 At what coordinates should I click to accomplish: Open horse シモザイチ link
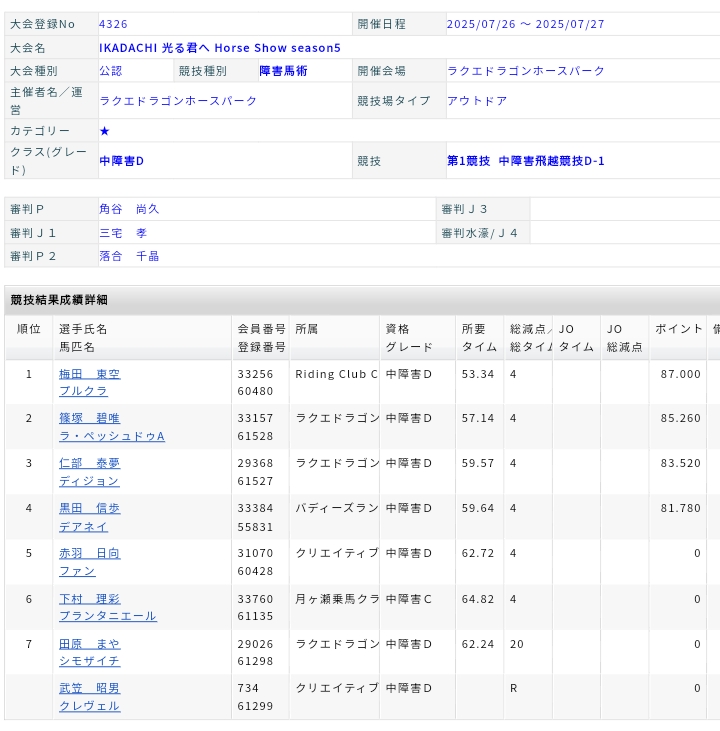(89, 662)
